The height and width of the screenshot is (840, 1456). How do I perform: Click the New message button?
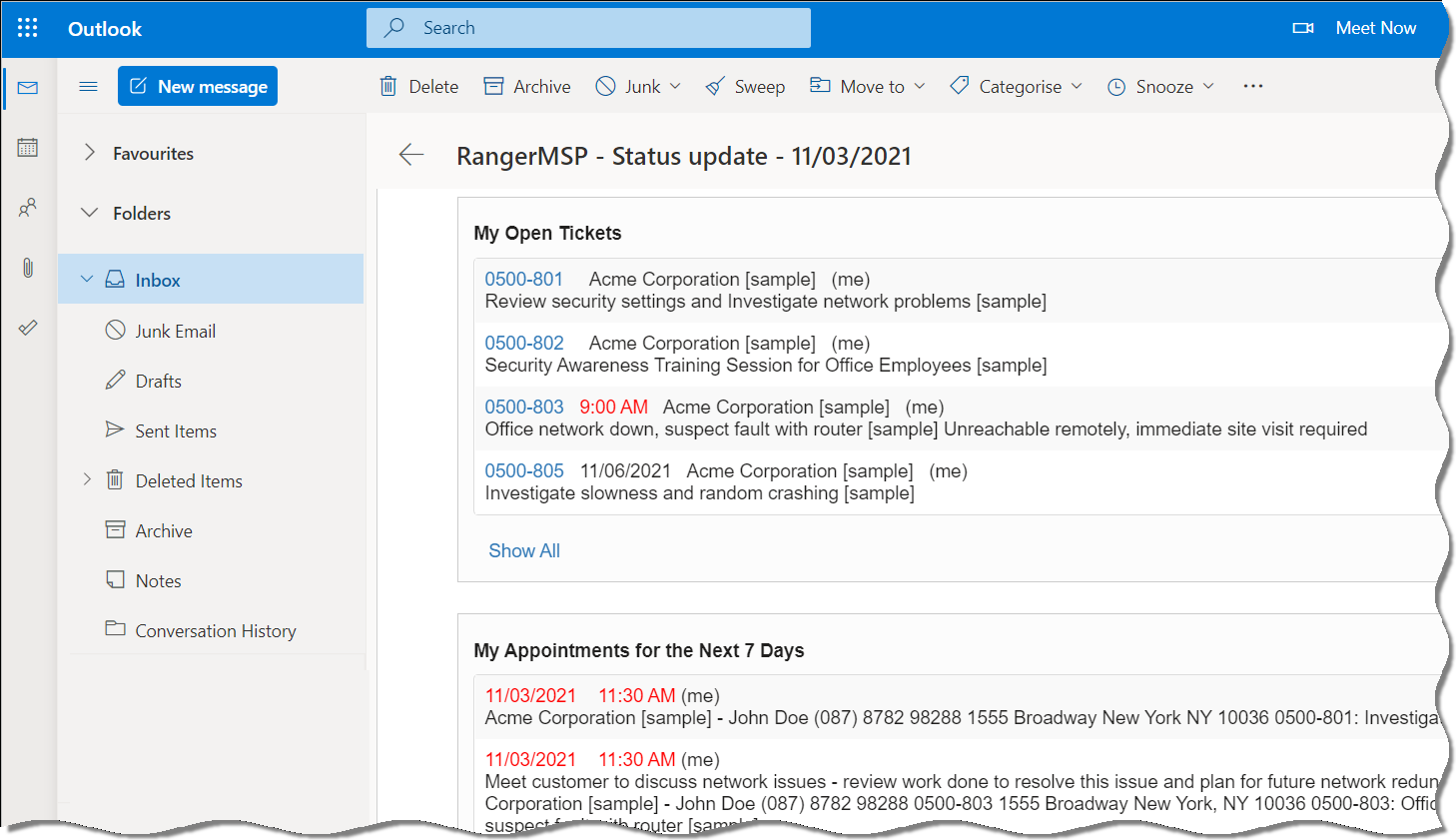coord(197,86)
